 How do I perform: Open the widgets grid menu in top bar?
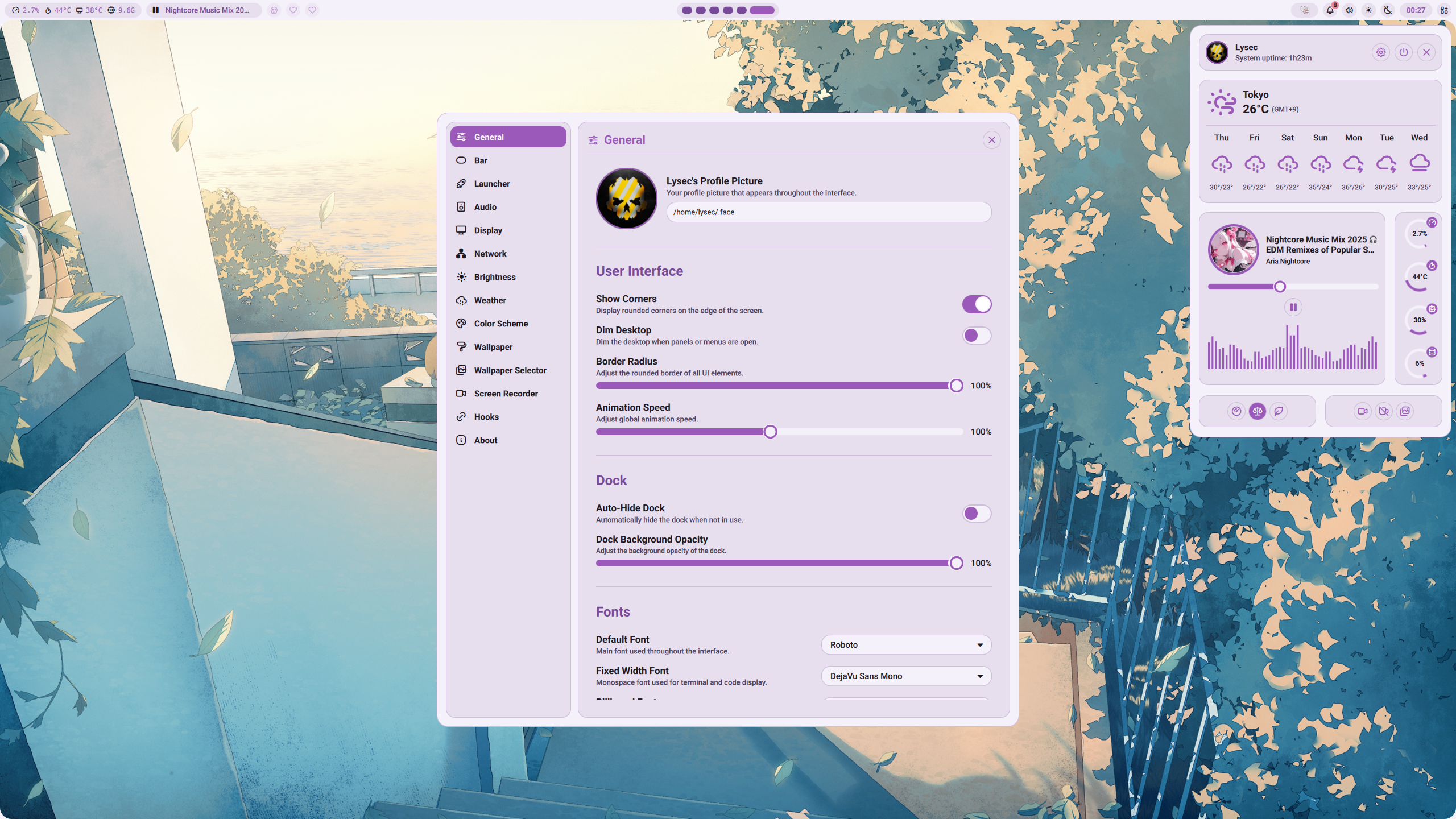[x=1443, y=10]
